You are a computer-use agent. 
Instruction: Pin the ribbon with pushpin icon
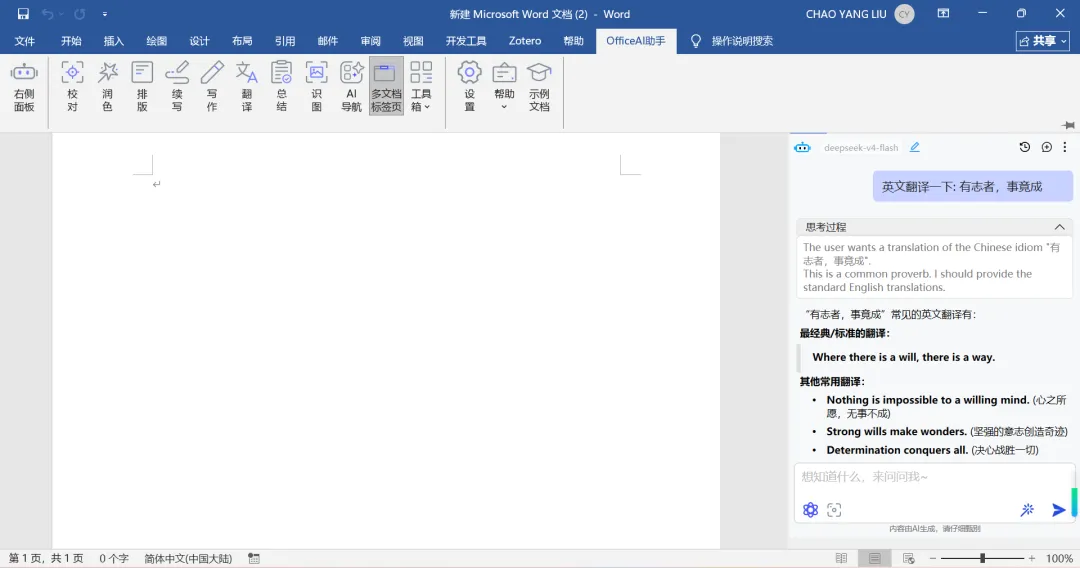tap(1068, 125)
